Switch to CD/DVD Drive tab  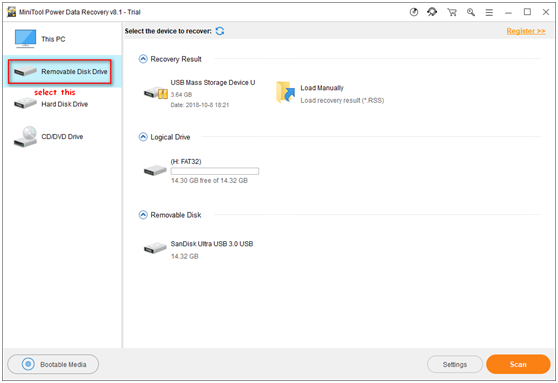click(62, 137)
